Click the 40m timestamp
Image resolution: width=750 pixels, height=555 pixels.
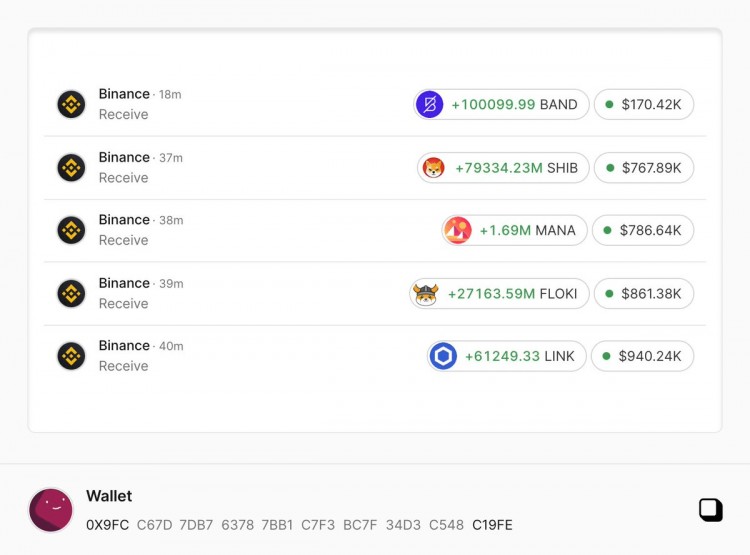pos(171,346)
